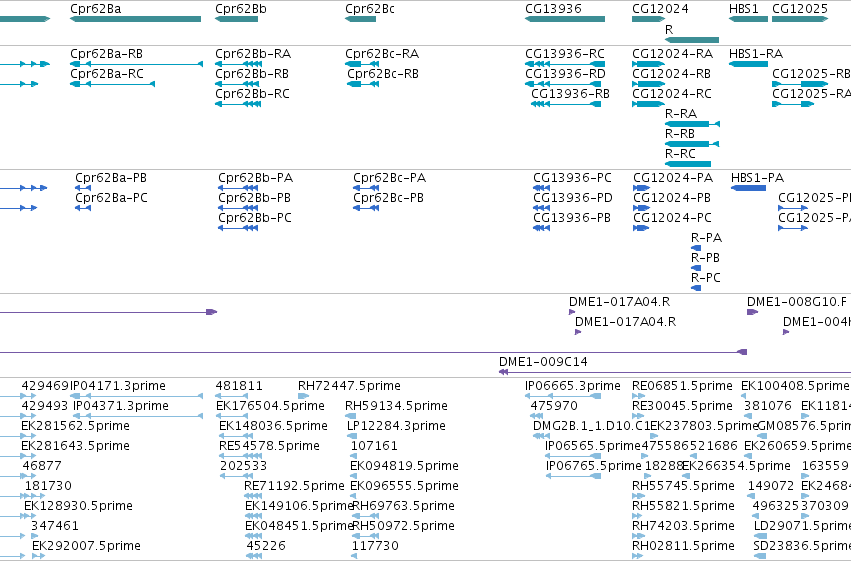Select EST label IP04371.3prime

click(x=120, y=406)
